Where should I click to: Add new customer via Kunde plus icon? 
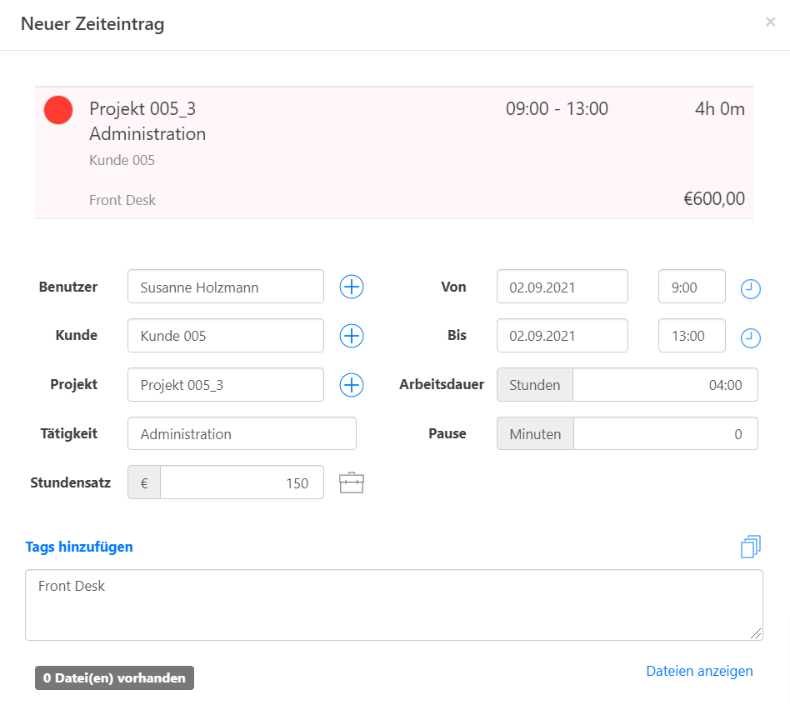coord(352,336)
